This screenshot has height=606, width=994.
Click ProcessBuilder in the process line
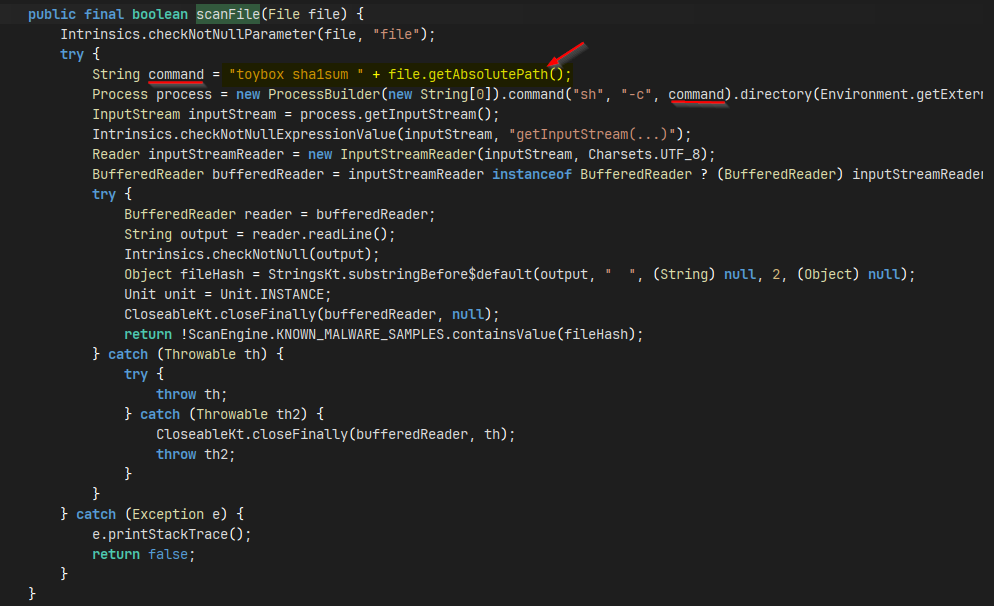point(324,94)
